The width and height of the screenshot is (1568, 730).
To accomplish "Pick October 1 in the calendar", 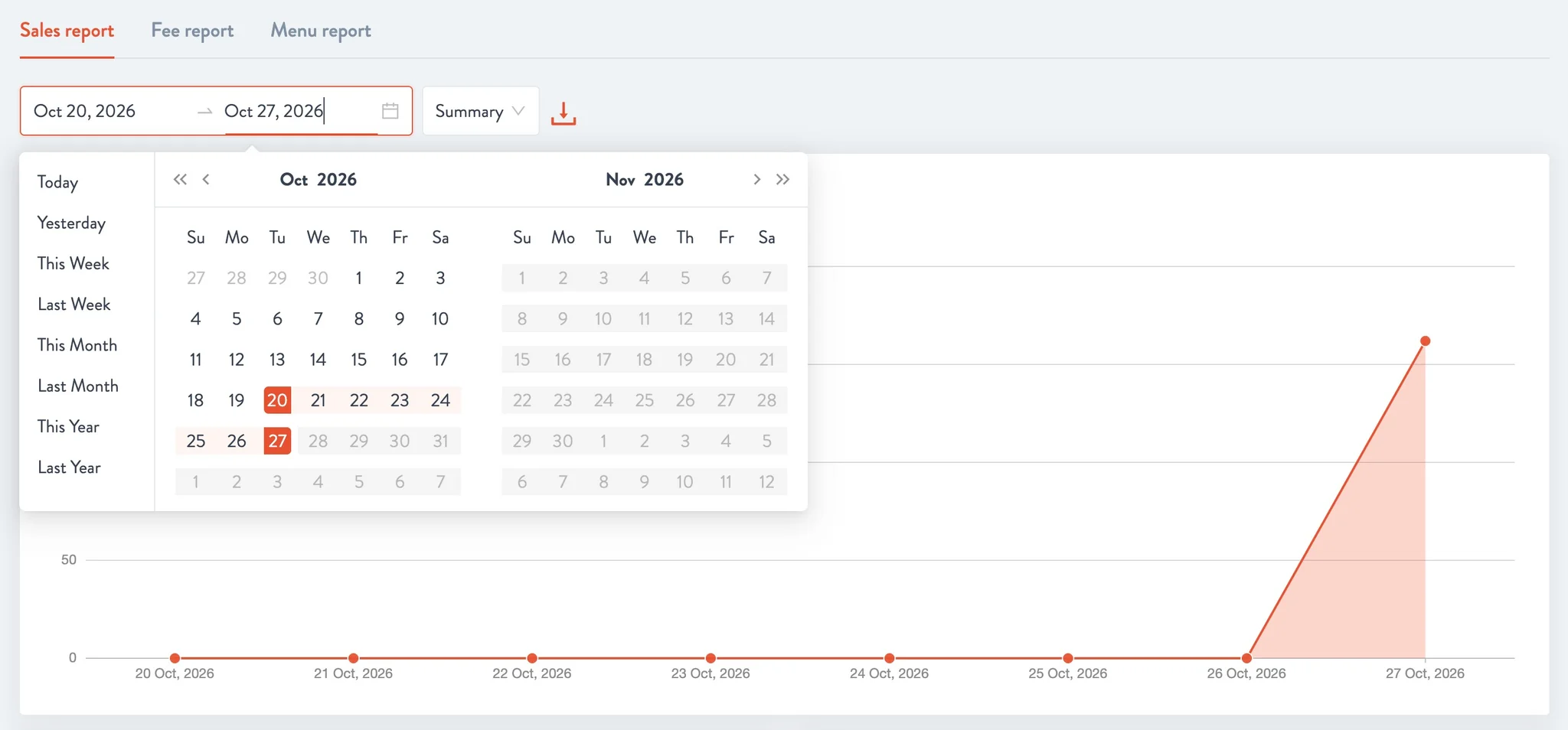I will tap(359, 278).
